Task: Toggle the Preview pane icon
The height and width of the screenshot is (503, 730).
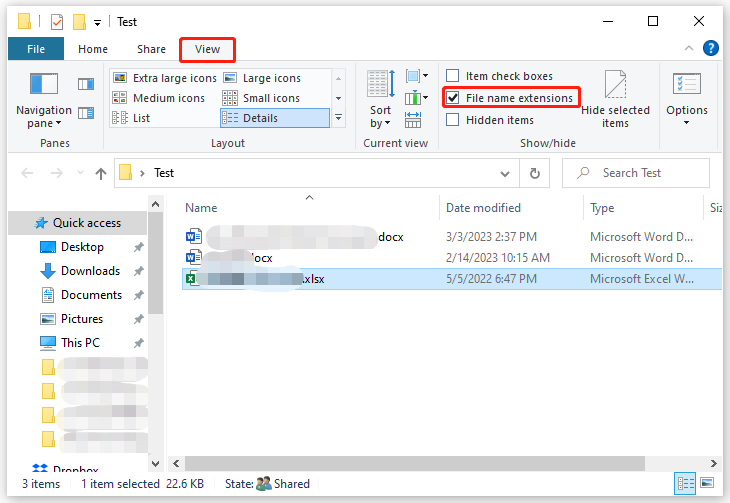Action: tap(86, 84)
